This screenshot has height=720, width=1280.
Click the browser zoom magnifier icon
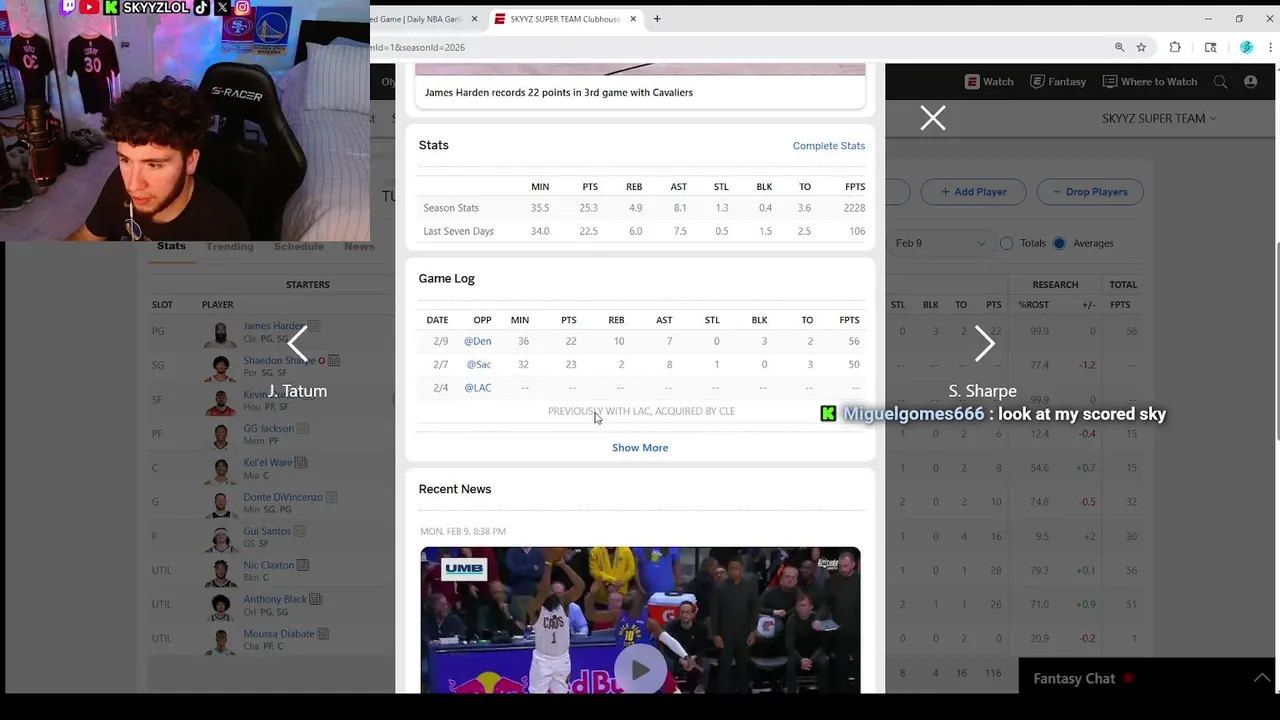[1119, 47]
